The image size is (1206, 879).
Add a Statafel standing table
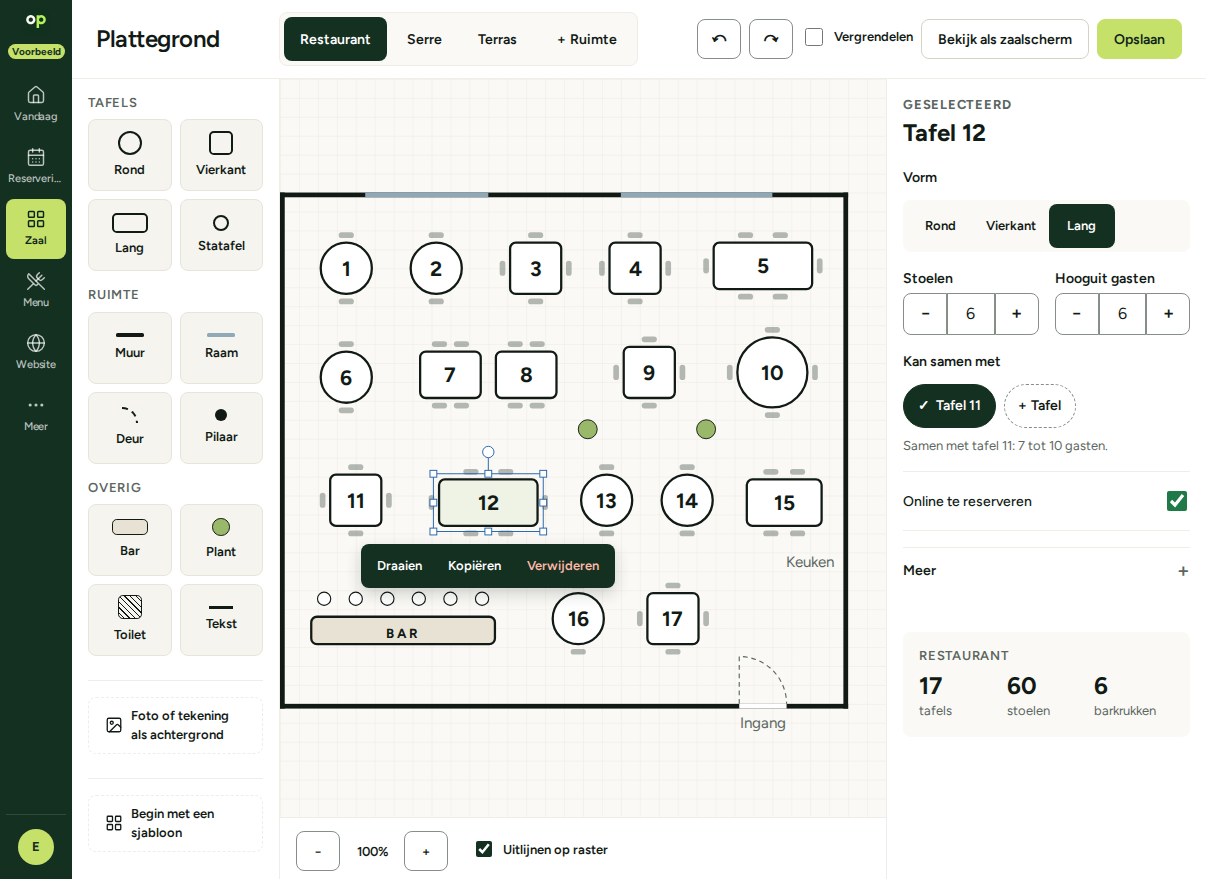click(x=221, y=235)
